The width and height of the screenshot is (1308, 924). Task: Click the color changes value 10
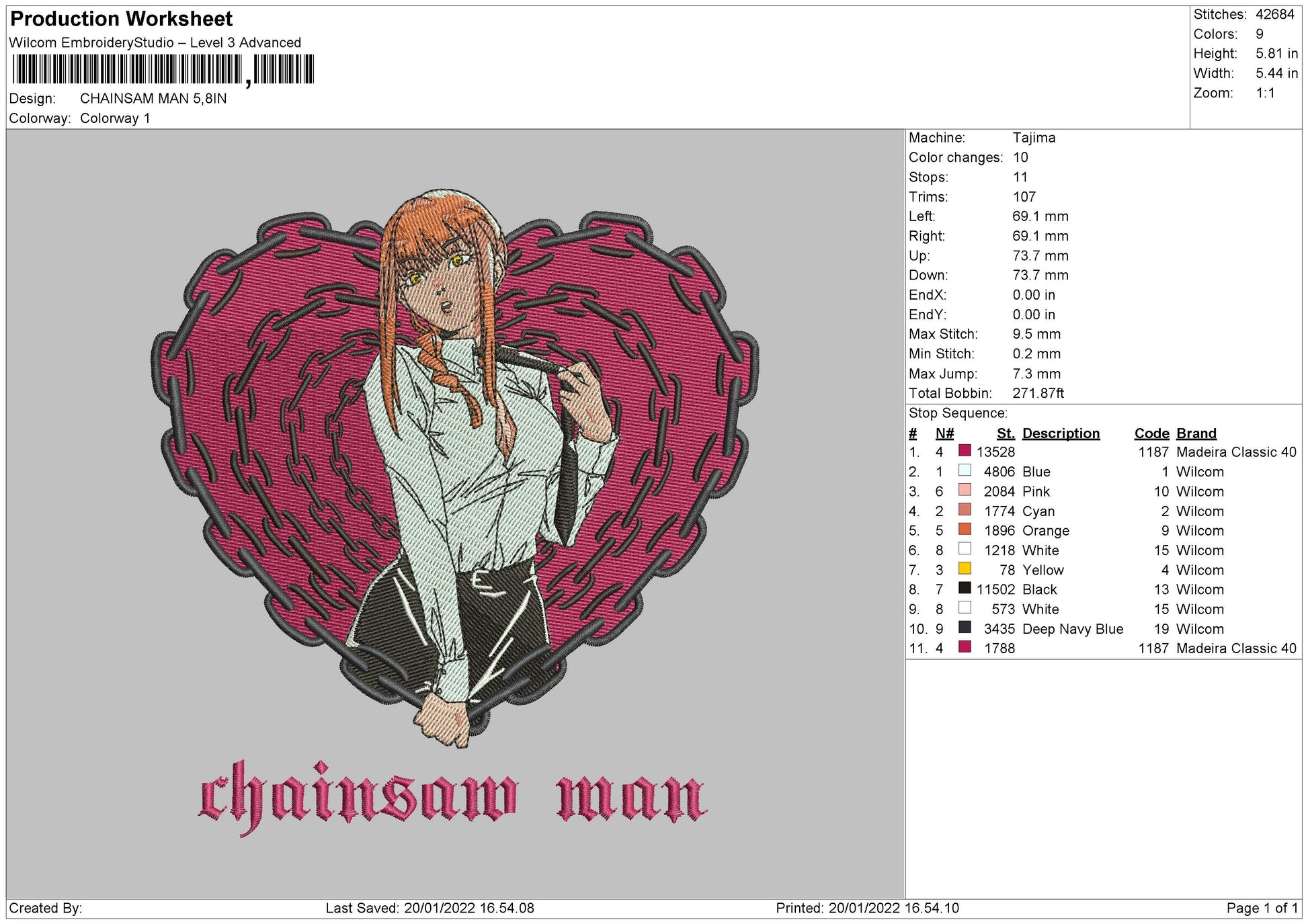point(1020,157)
